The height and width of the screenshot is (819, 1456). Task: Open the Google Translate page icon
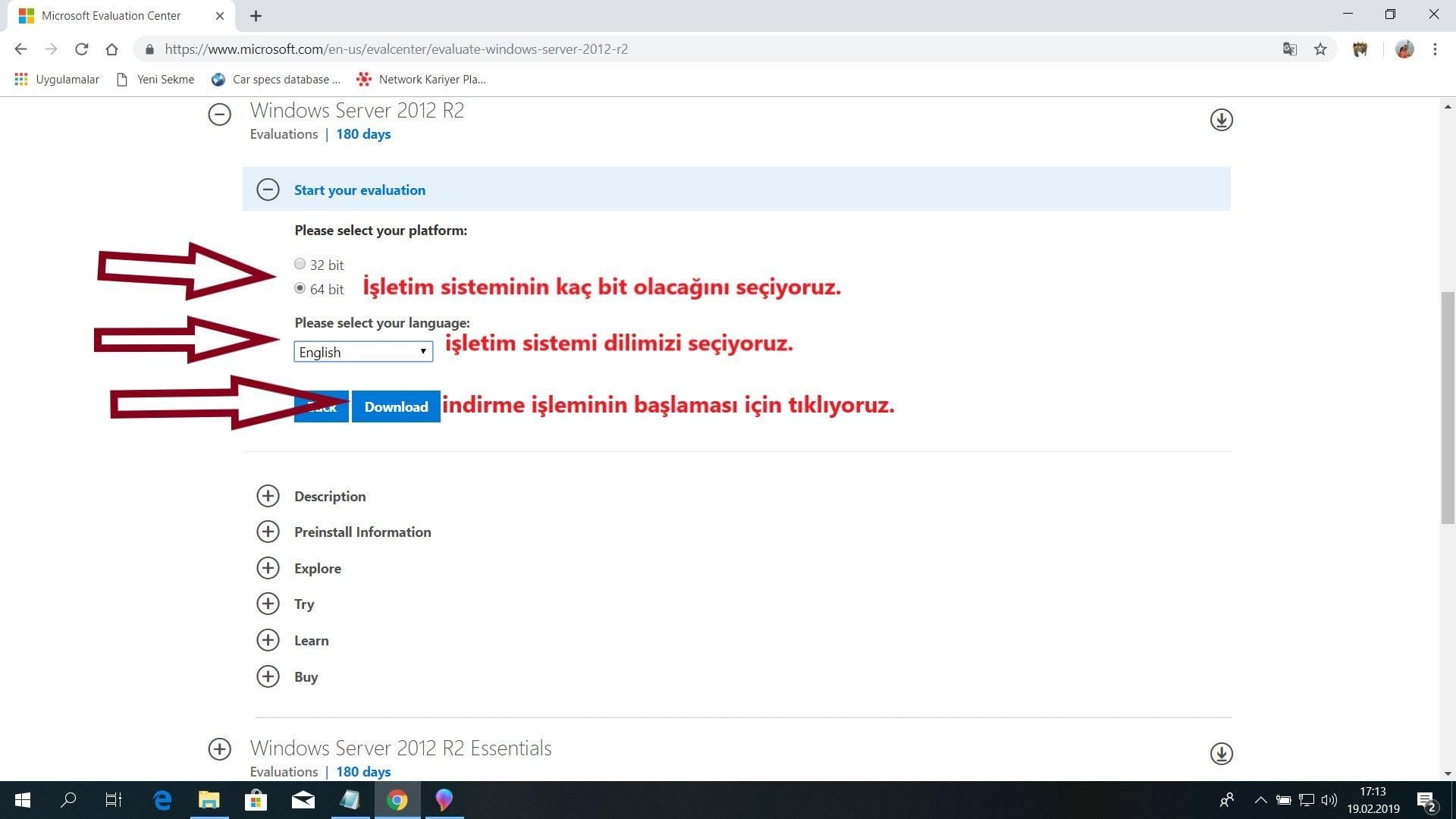tap(1289, 49)
